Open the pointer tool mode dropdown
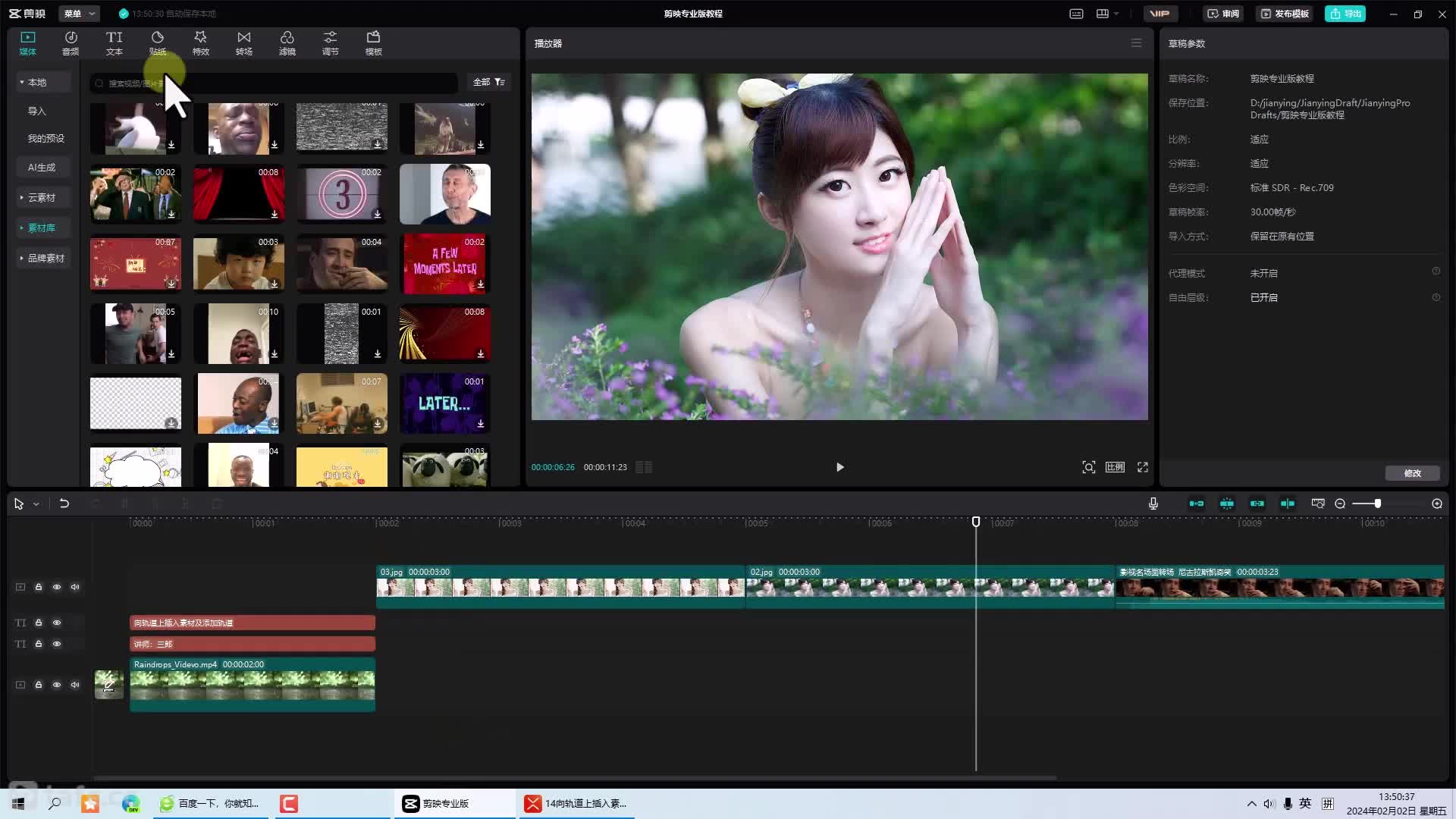This screenshot has height=819, width=1456. [36, 504]
